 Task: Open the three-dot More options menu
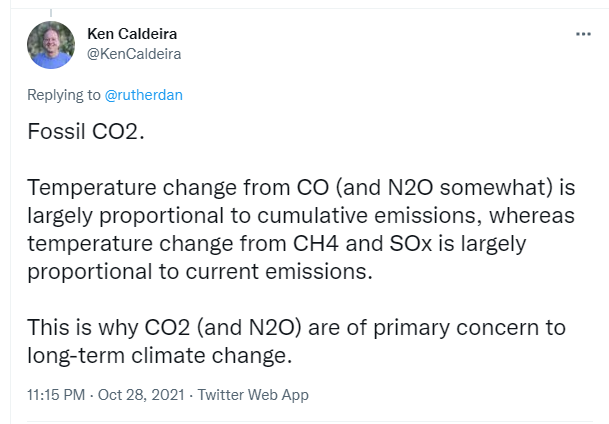click(583, 34)
